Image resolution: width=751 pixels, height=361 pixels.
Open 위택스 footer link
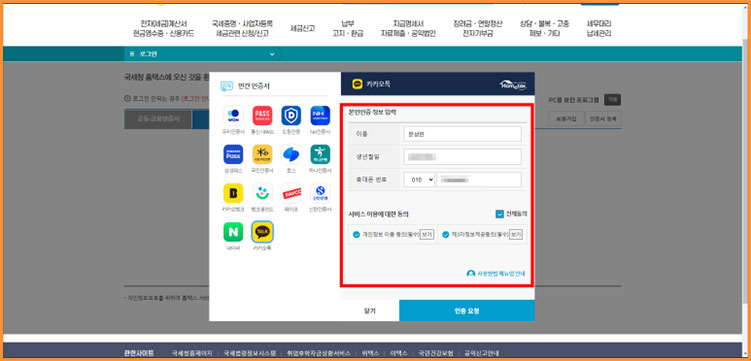370,353
